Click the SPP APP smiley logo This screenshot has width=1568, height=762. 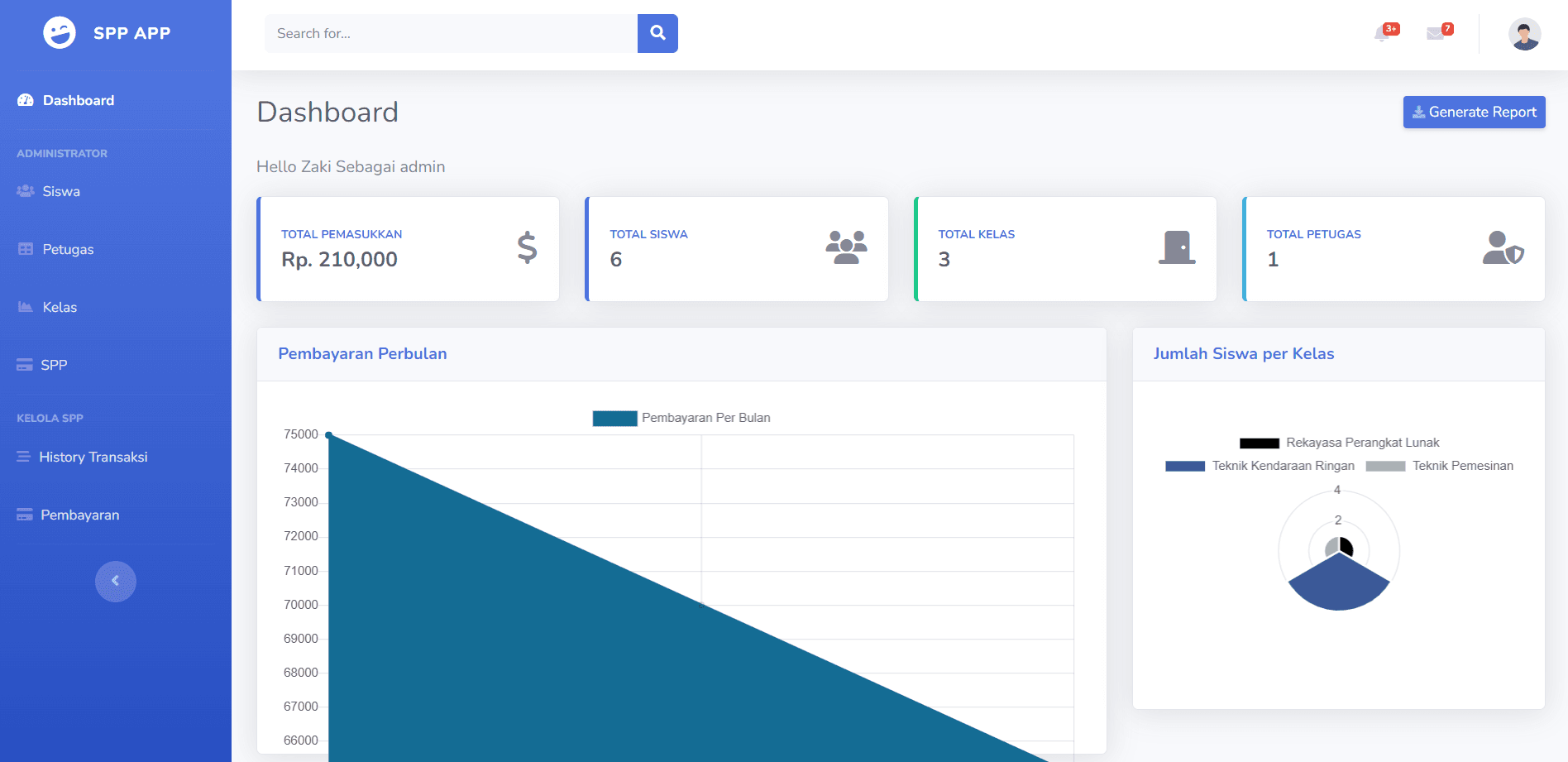tap(59, 32)
